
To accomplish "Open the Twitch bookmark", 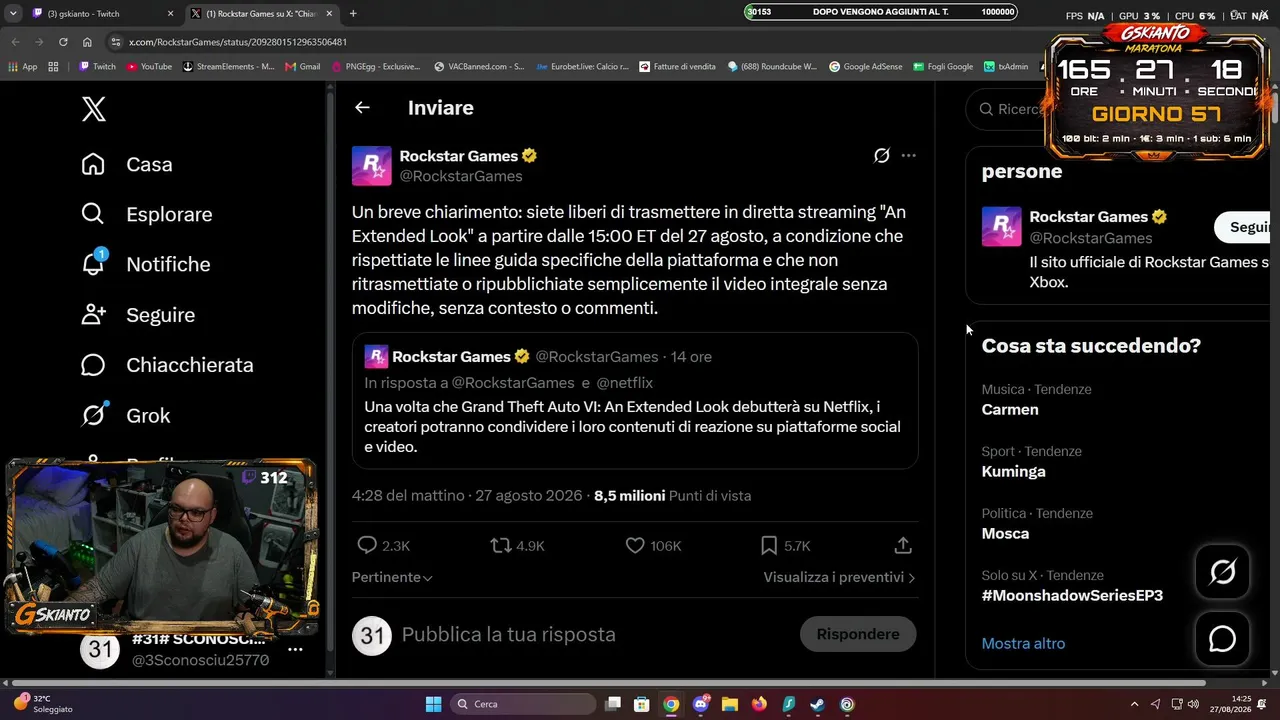I will click(x=97, y=67).
